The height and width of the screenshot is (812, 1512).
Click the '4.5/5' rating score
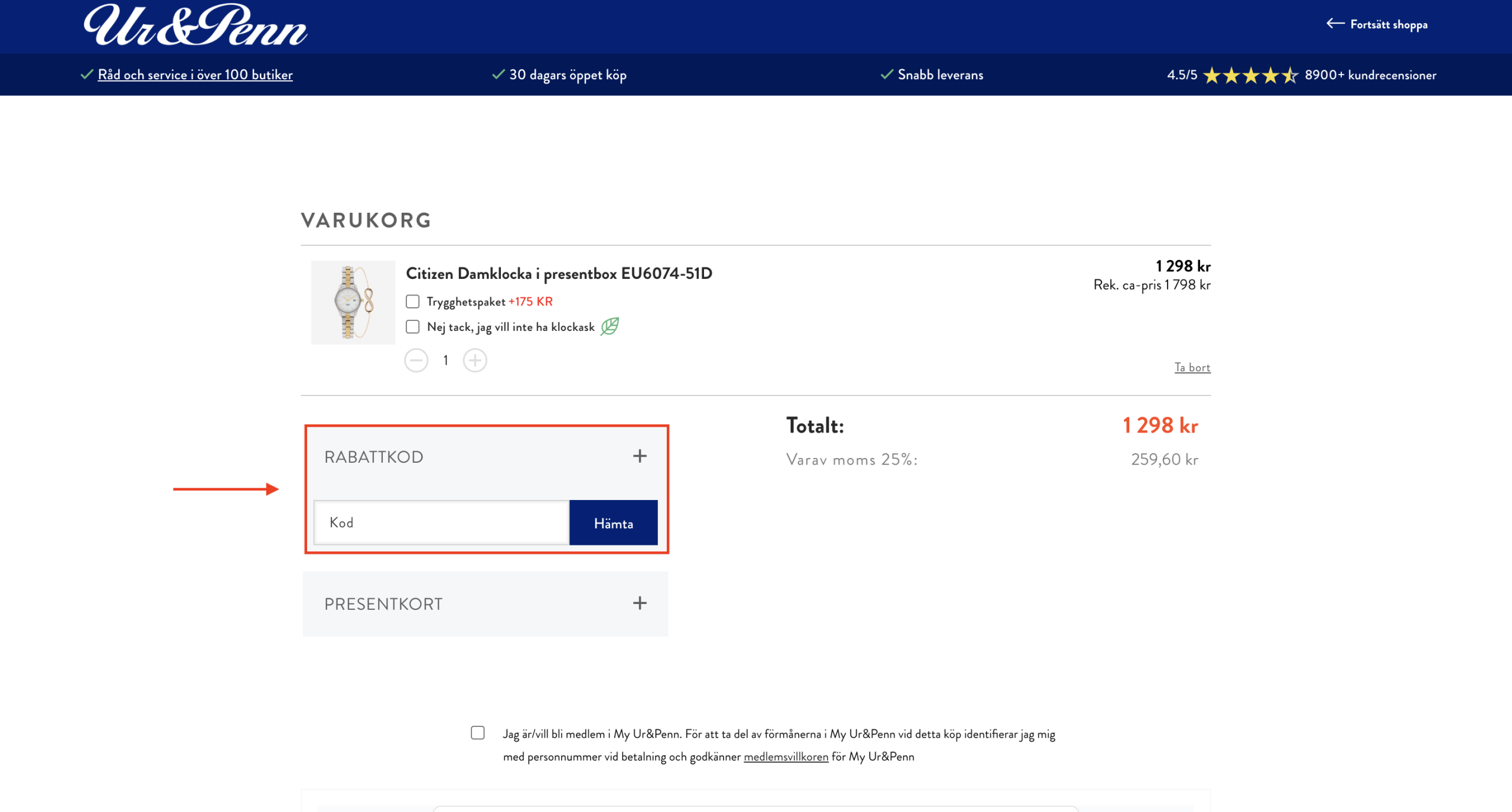1182,75
